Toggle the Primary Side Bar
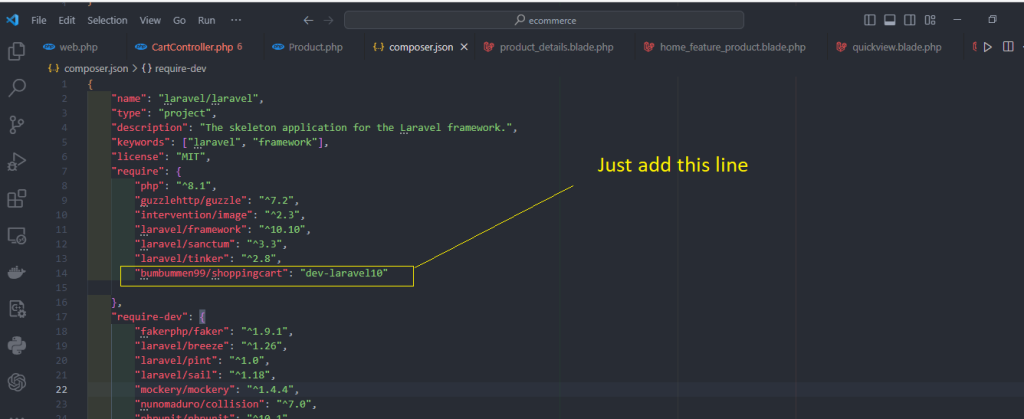Image resolution: width=1024 pixels, height=419 pixels. click(869, 20)
